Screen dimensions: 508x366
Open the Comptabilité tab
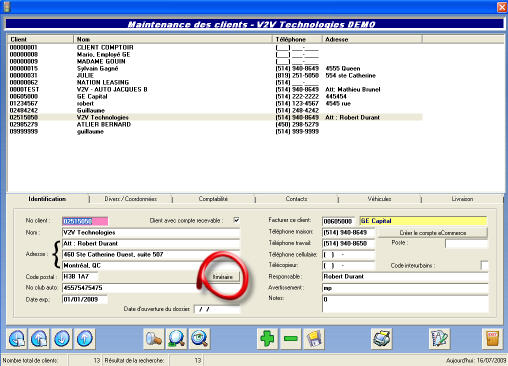[x=213, y=199]
